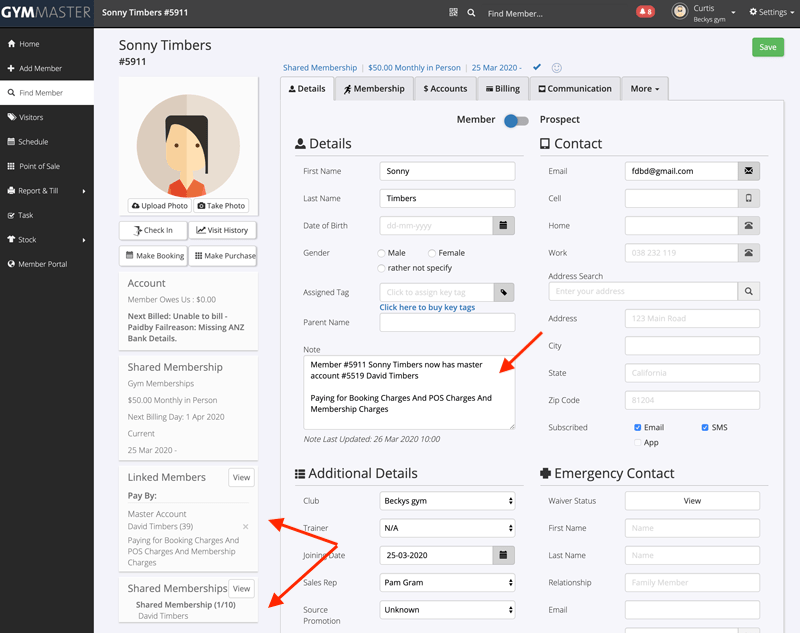This screenshot has height=633, width=800.
Task: Toggle the Member / Prospect switch
Action: 516,120
